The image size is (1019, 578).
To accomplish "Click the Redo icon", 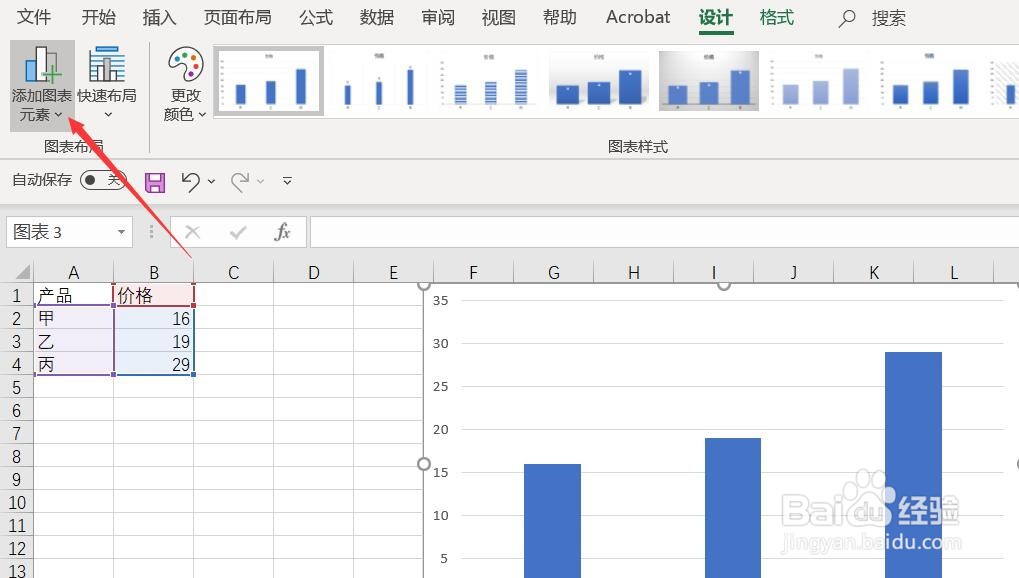I will coord(240,181).
